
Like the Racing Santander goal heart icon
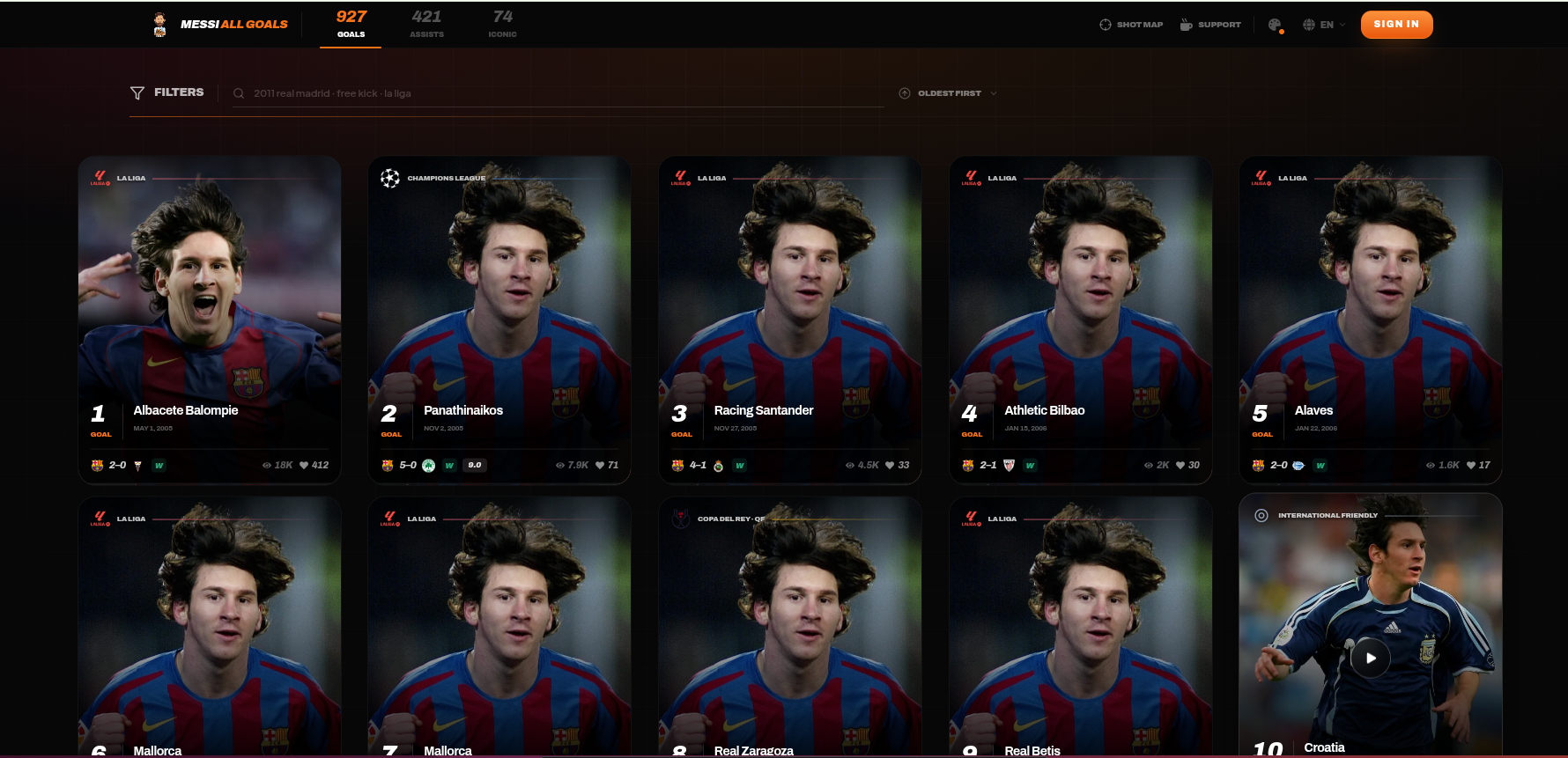coord(890,466)
